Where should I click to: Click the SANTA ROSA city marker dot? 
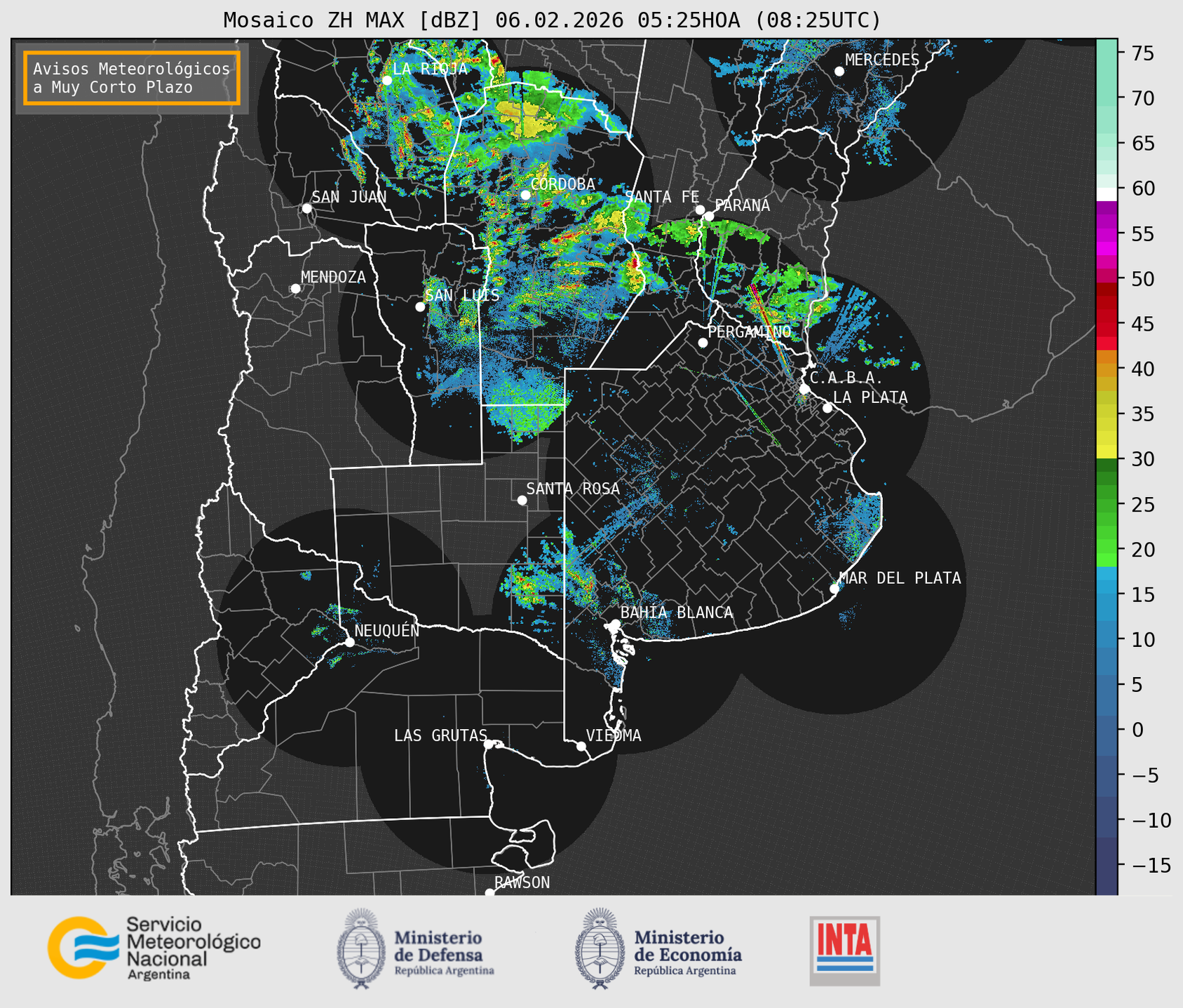(522, 500)
